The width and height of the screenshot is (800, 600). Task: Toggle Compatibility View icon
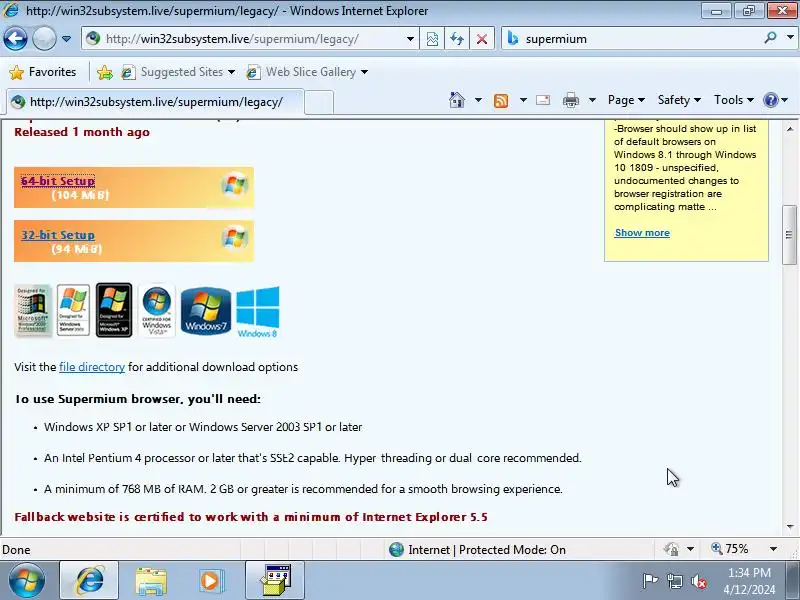coord(432,39)
